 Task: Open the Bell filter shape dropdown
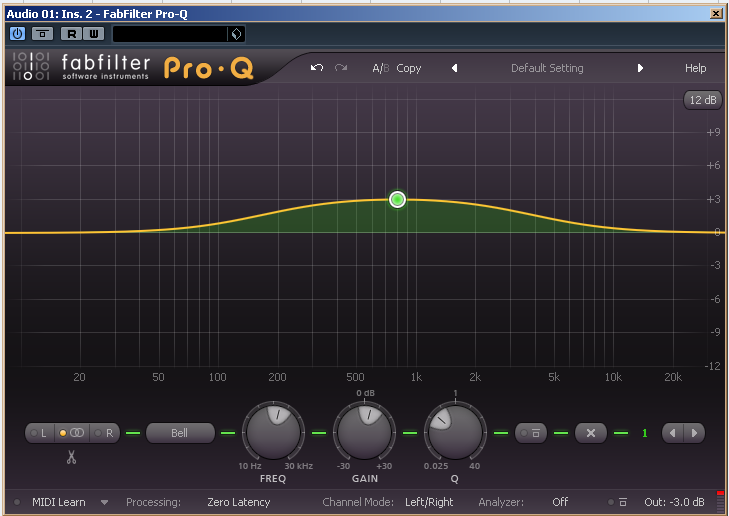point(180,433)
